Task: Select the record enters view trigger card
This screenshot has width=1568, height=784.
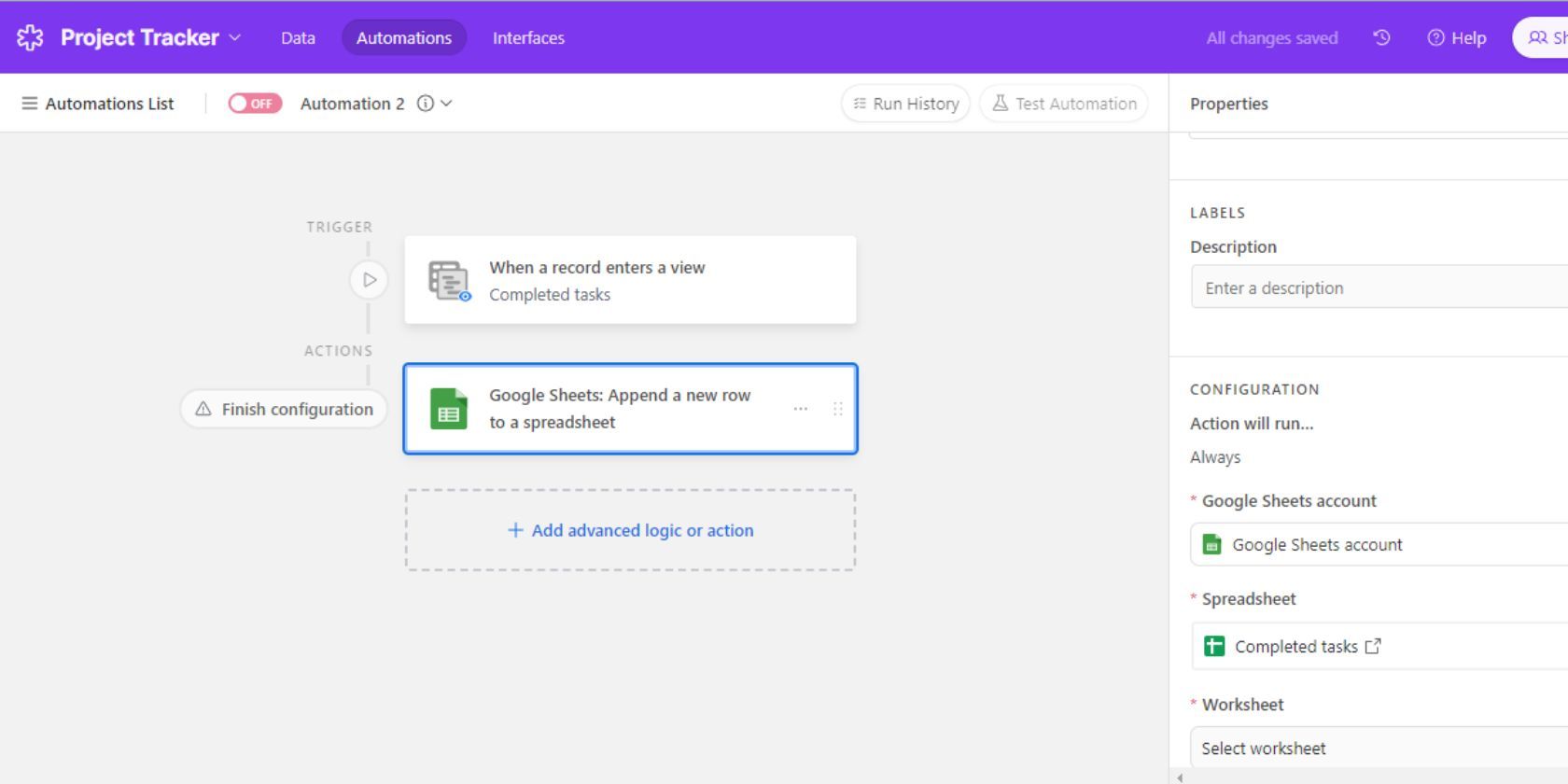Action: click(x=630, y=280)
